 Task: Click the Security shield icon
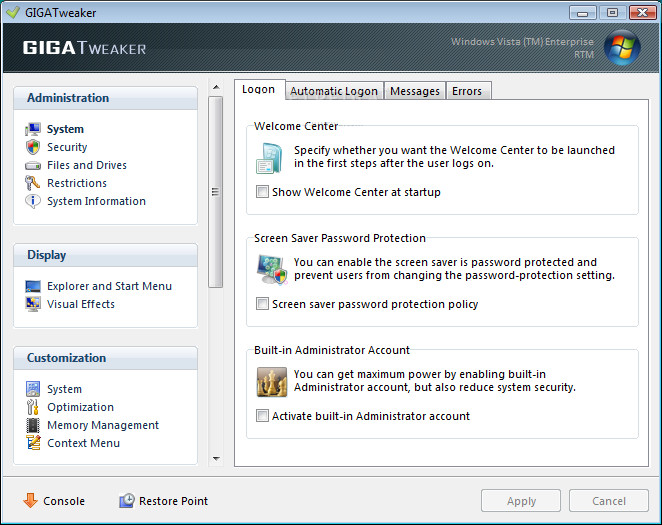coord(33,147)
